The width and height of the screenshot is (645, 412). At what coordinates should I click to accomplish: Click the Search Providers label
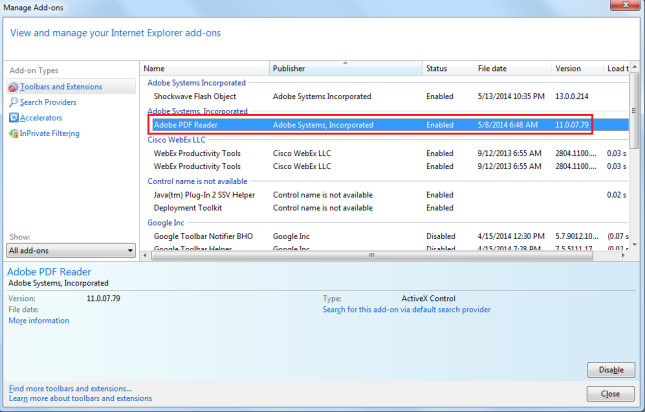[48, 102]
